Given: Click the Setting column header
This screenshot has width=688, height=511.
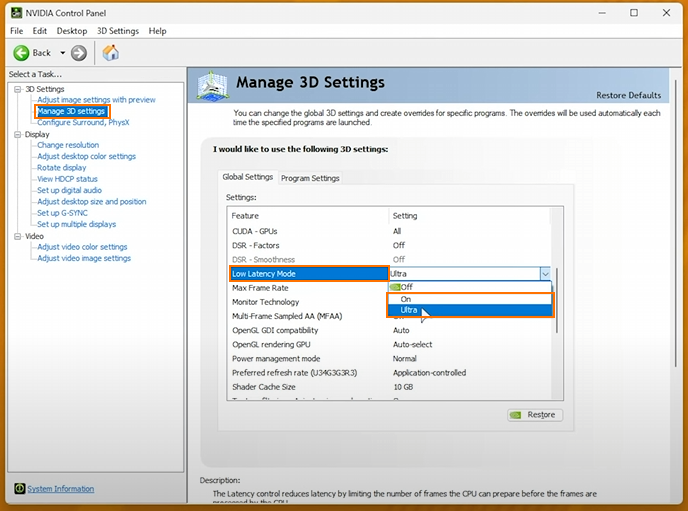Looking at the screenshot, I should coord(470,216).
